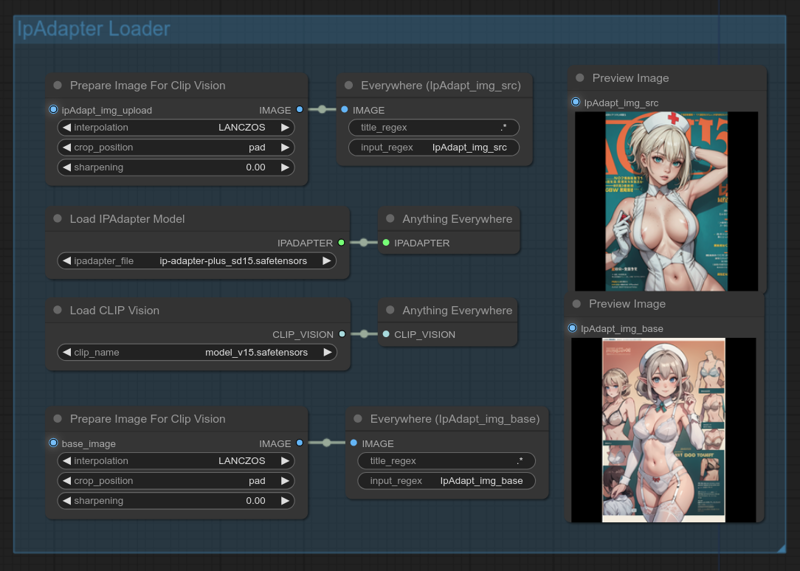Open LANCZOS interpolation list in base_image node

176,460
